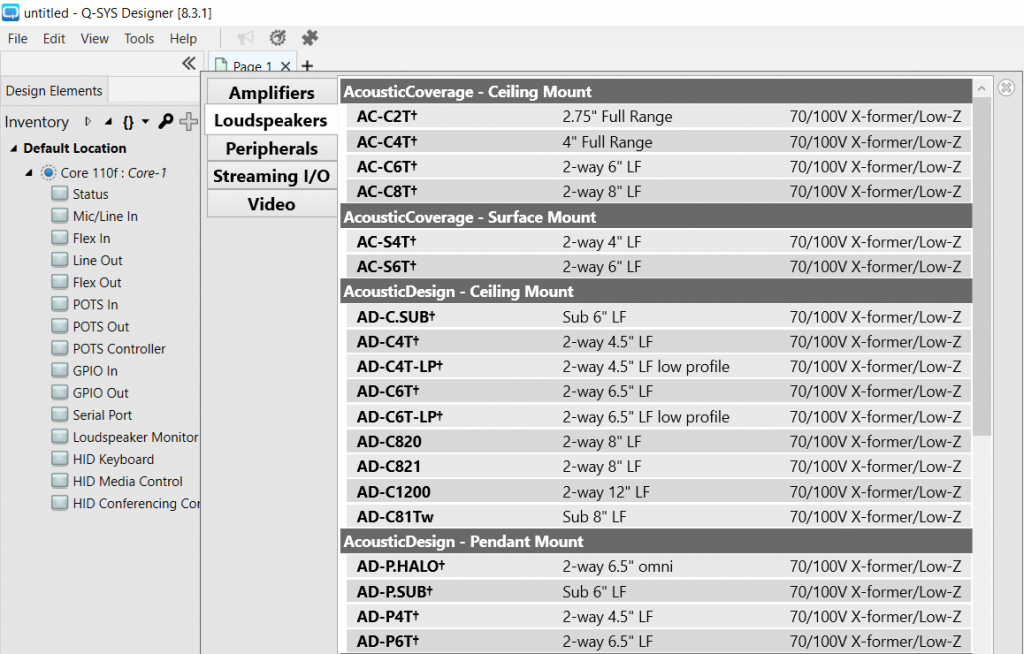Click the megaphone toolbar icon

tap(246, 38)
